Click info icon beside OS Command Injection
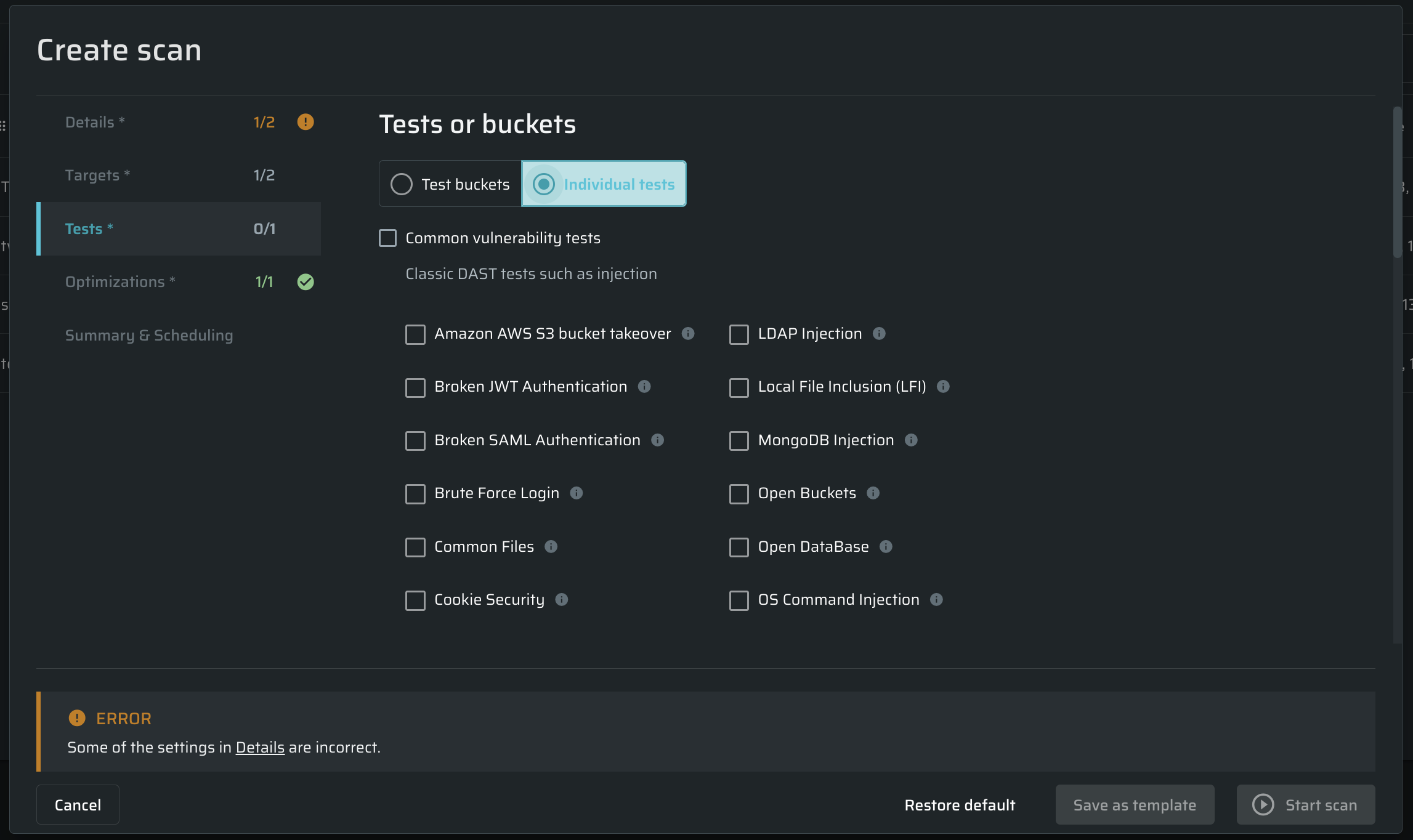Screen dimensions: 1413x840 pos(936,599)
